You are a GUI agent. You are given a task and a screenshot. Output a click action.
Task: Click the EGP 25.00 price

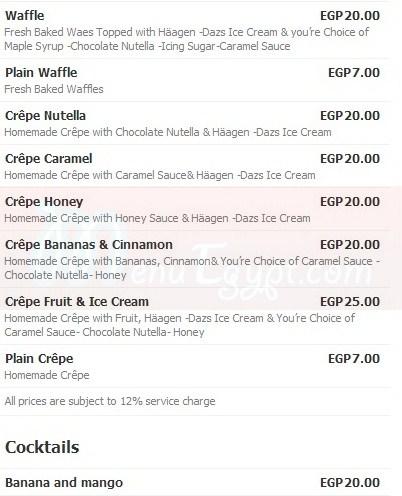pyautogui.click(x=350, y=302)
